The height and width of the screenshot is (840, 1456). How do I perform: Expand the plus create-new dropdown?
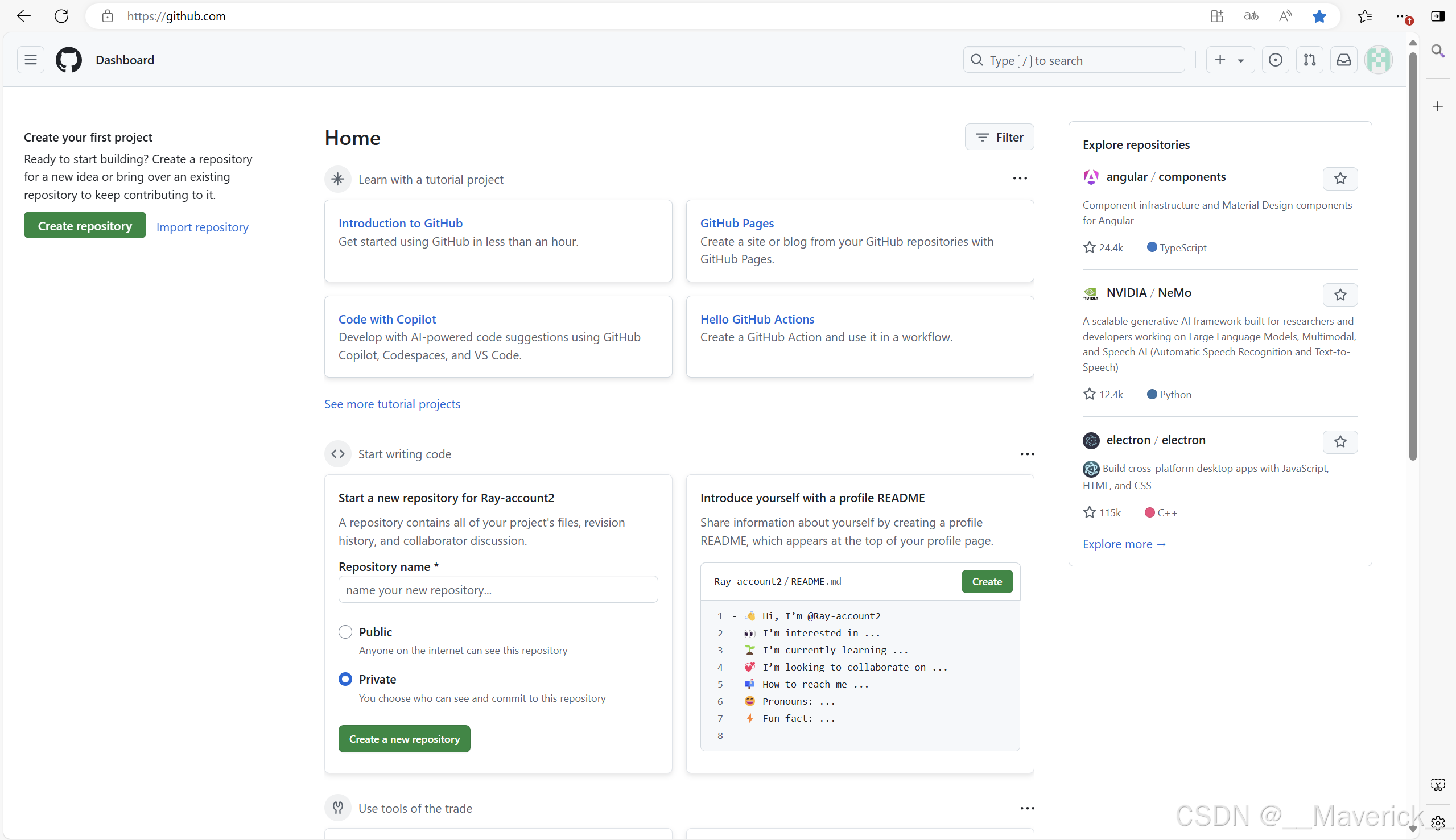pyautogui.click(x=1230, y=60)
